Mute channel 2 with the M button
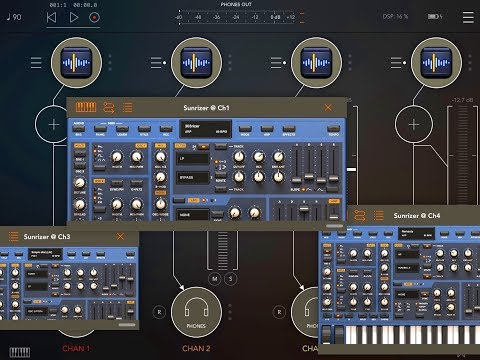This screenshot has width=480, height=360. tap(215, 279)
